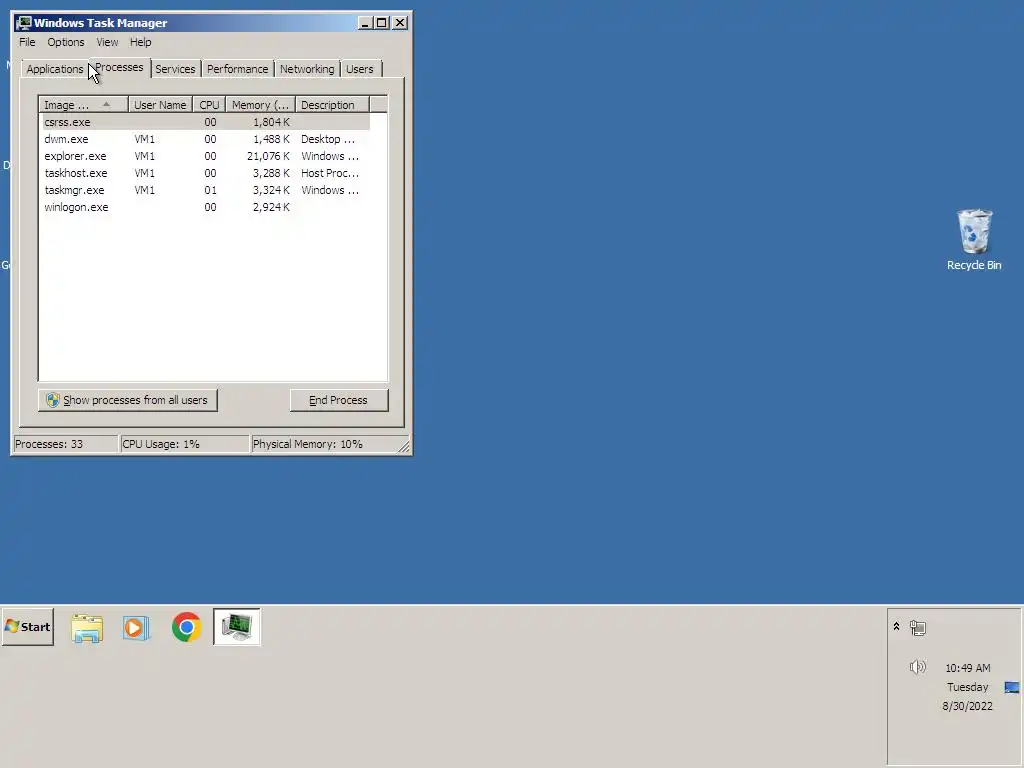The image size is (1024, 768).
Task: Open the Help menu
Action: coord(140,42)
